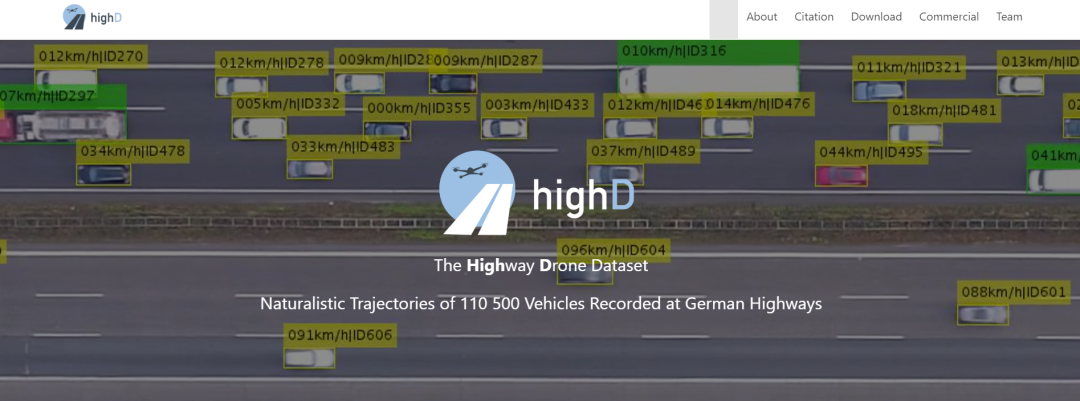Image resolution: width=1080 pixels, height=401 pixels.
Task: Go to the Citation section
Action: [814, 17]
